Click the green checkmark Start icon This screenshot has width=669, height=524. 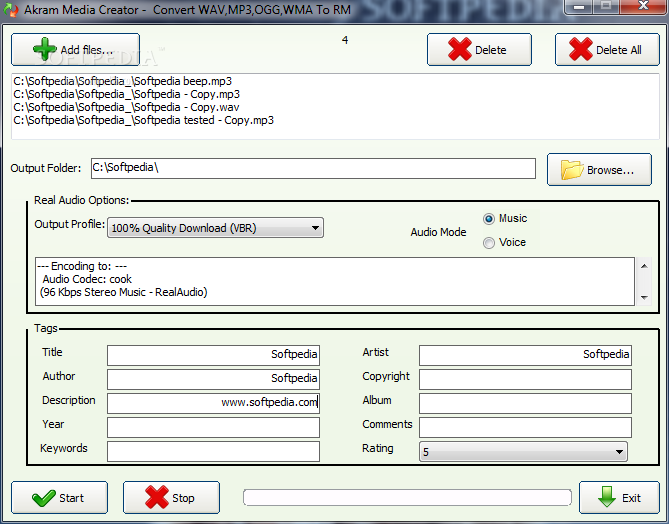click(44, 498)
